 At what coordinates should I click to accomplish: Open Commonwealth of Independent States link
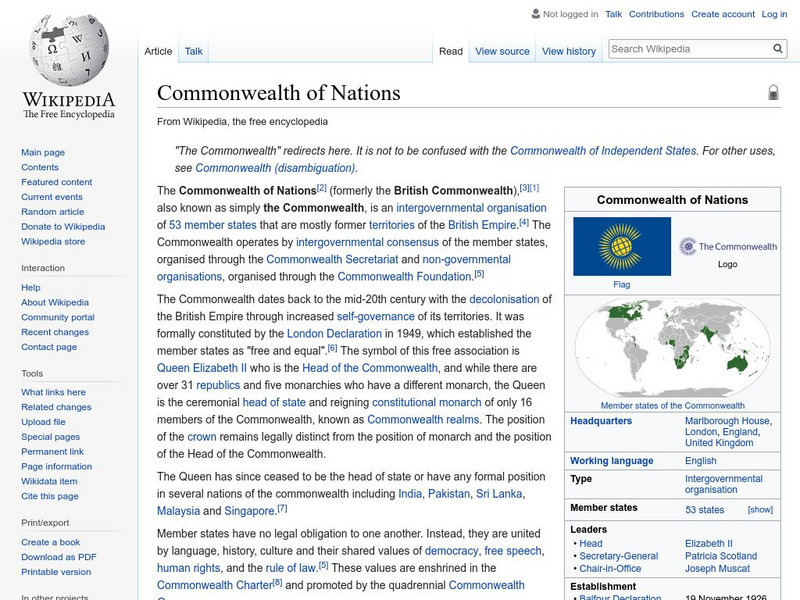click(603, 151)
